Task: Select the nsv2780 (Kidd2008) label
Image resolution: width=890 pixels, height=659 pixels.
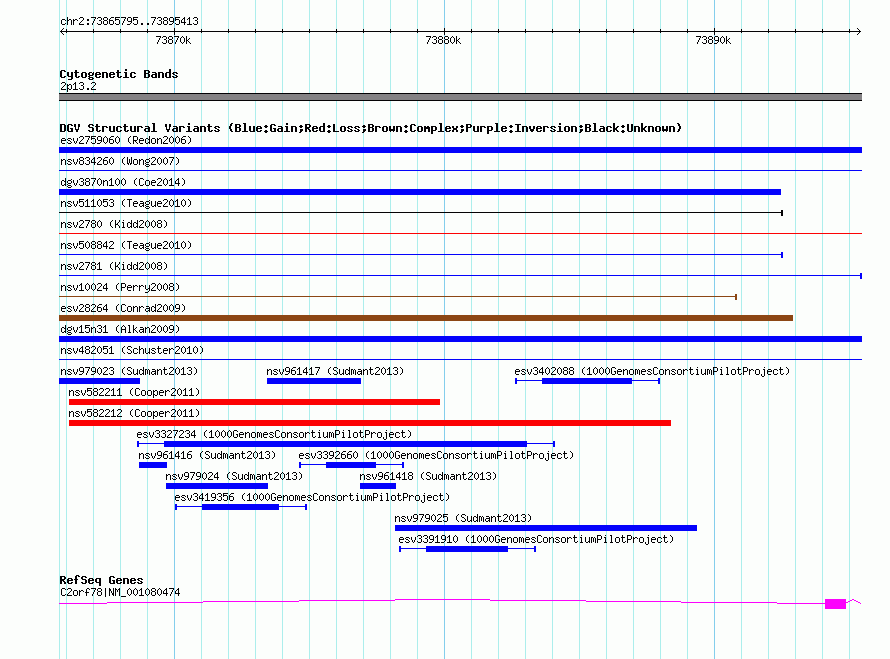Action: pos(114,224)
